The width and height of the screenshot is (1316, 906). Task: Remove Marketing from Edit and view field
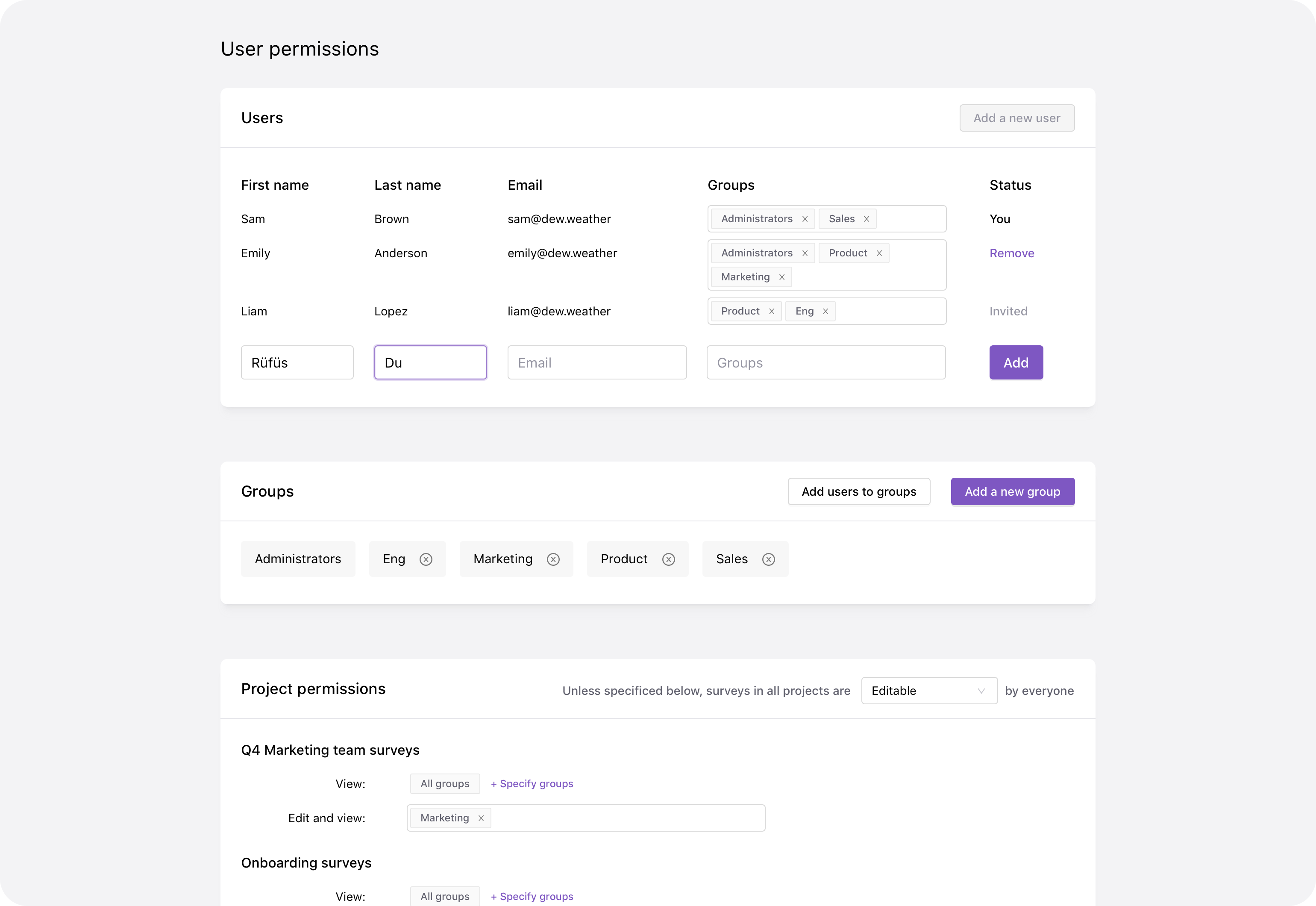pos(481,818)
